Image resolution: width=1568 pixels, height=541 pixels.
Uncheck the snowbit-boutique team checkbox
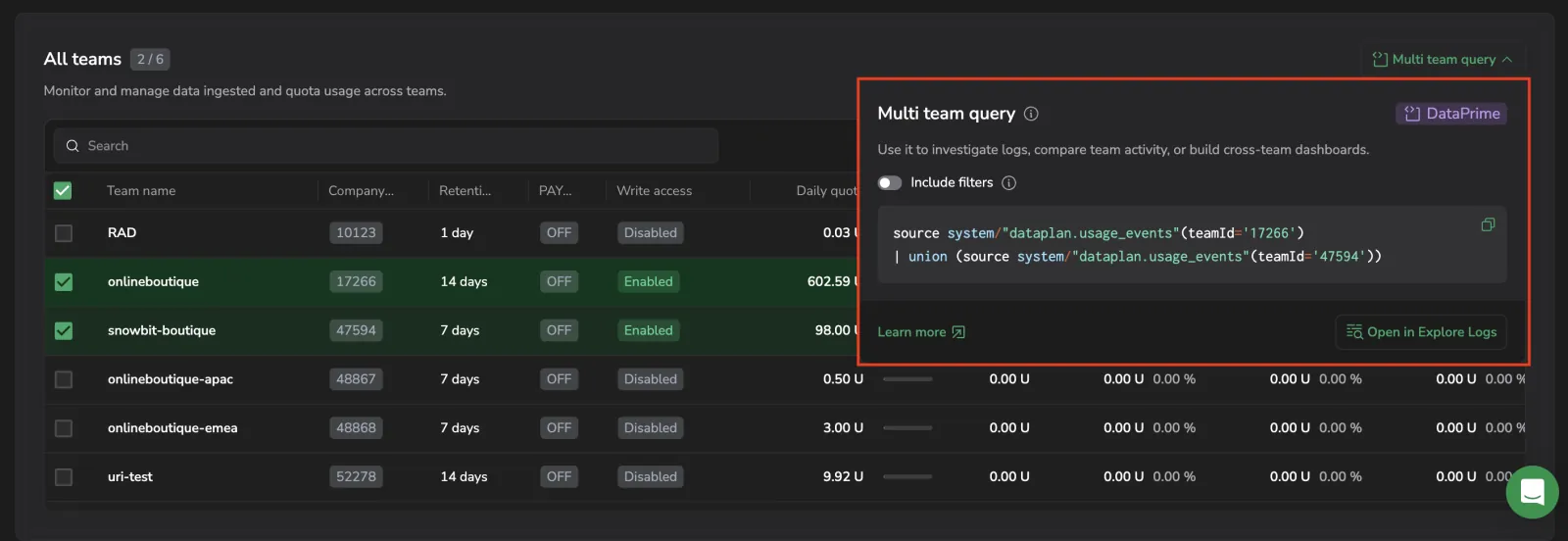click(64, 331)
